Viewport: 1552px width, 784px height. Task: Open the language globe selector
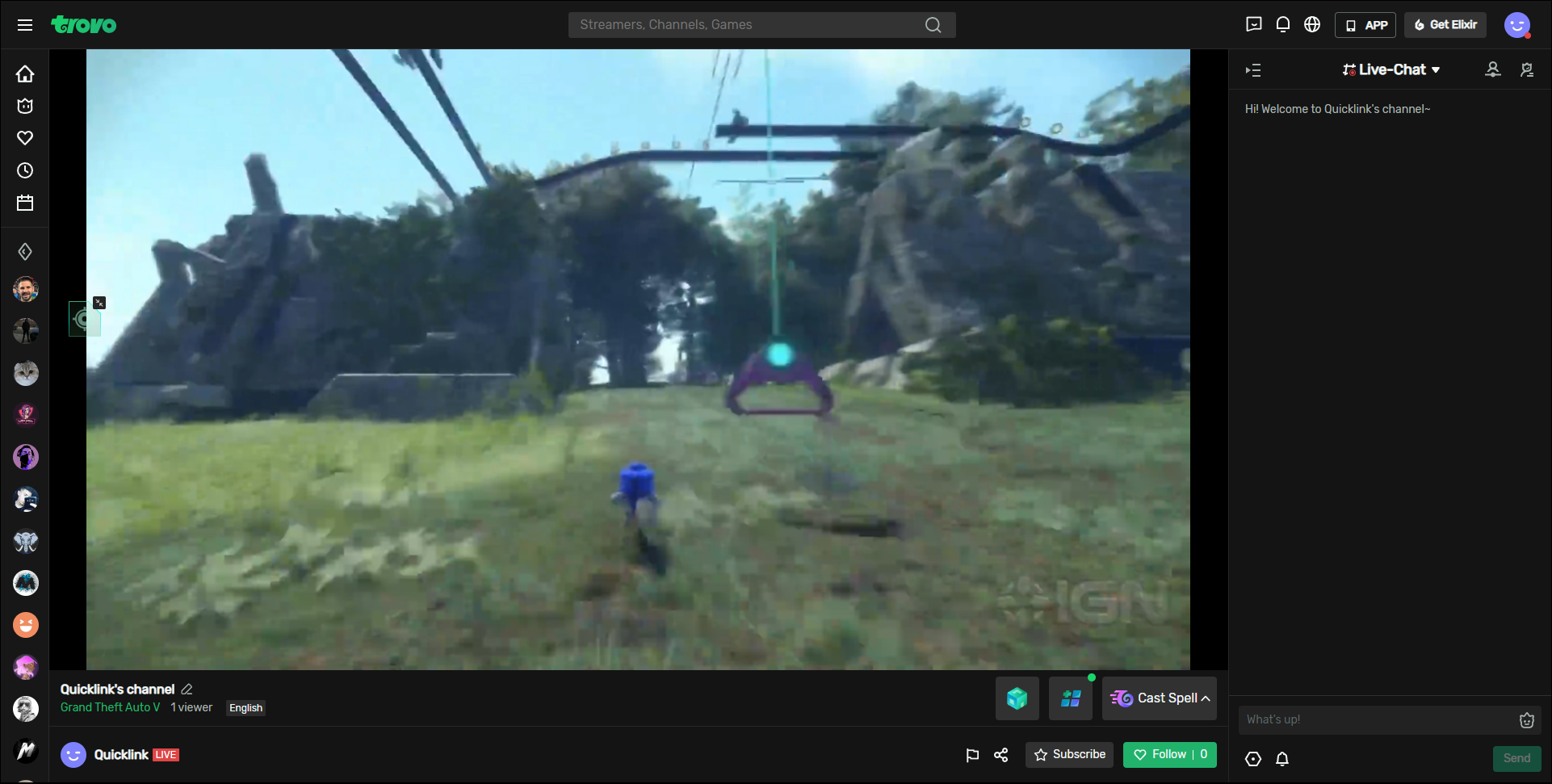1312,24
